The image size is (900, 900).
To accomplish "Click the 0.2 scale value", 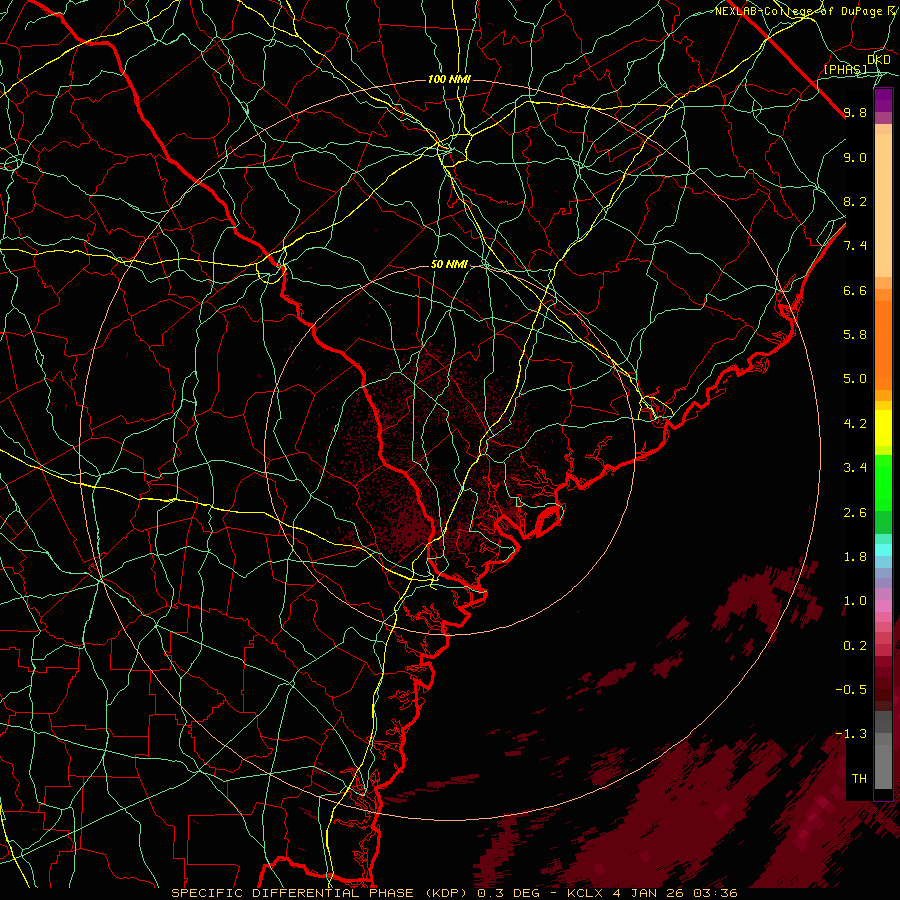I will click(855, 646).
